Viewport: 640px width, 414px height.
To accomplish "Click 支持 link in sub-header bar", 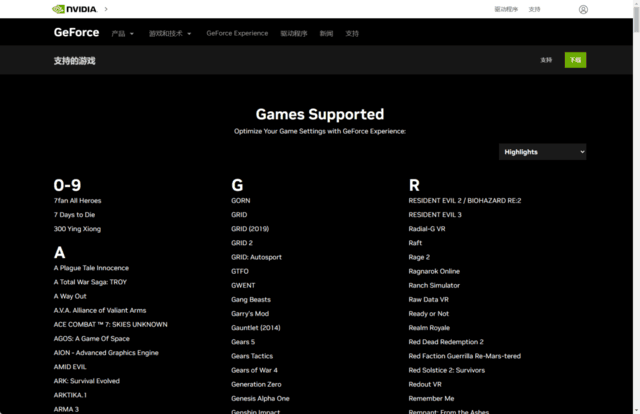I will tap(546, 60).
